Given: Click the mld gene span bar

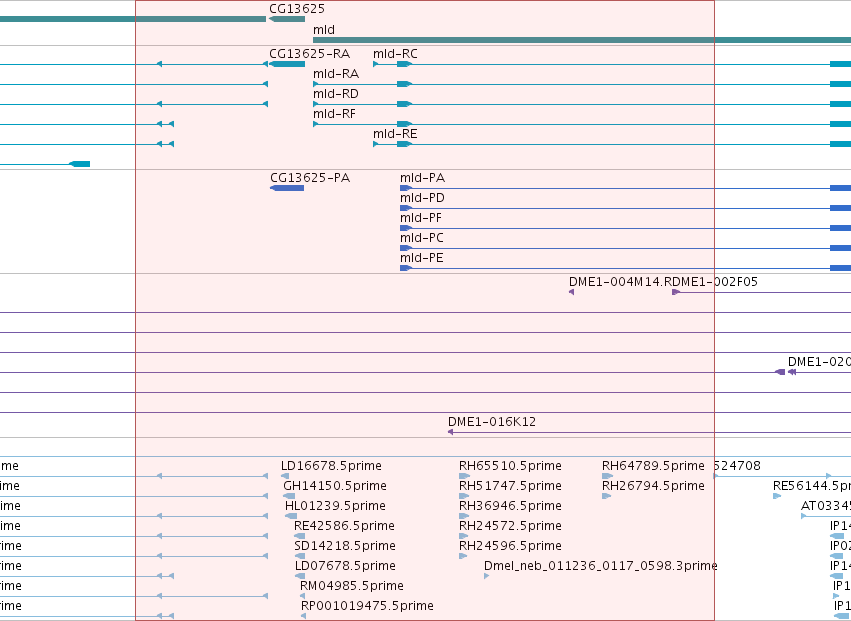Looking at the screenshot, I should [x=582, y=40].
